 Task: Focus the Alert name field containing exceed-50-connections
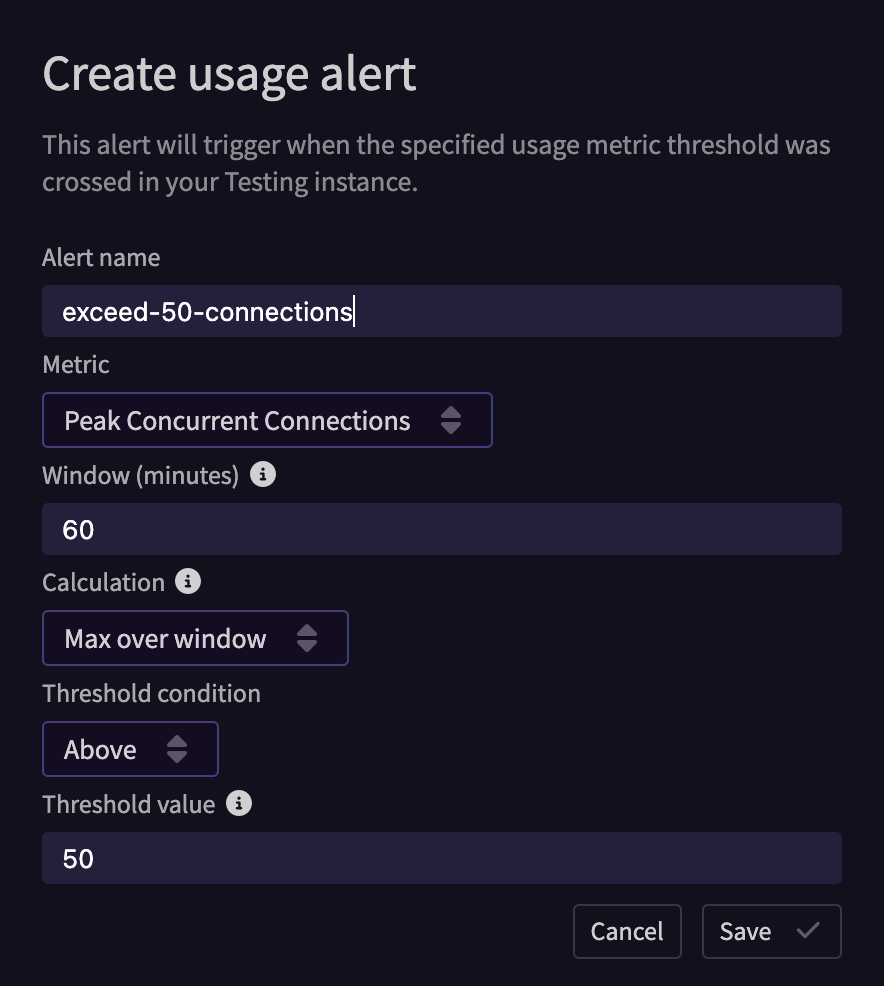pos(442,311)
